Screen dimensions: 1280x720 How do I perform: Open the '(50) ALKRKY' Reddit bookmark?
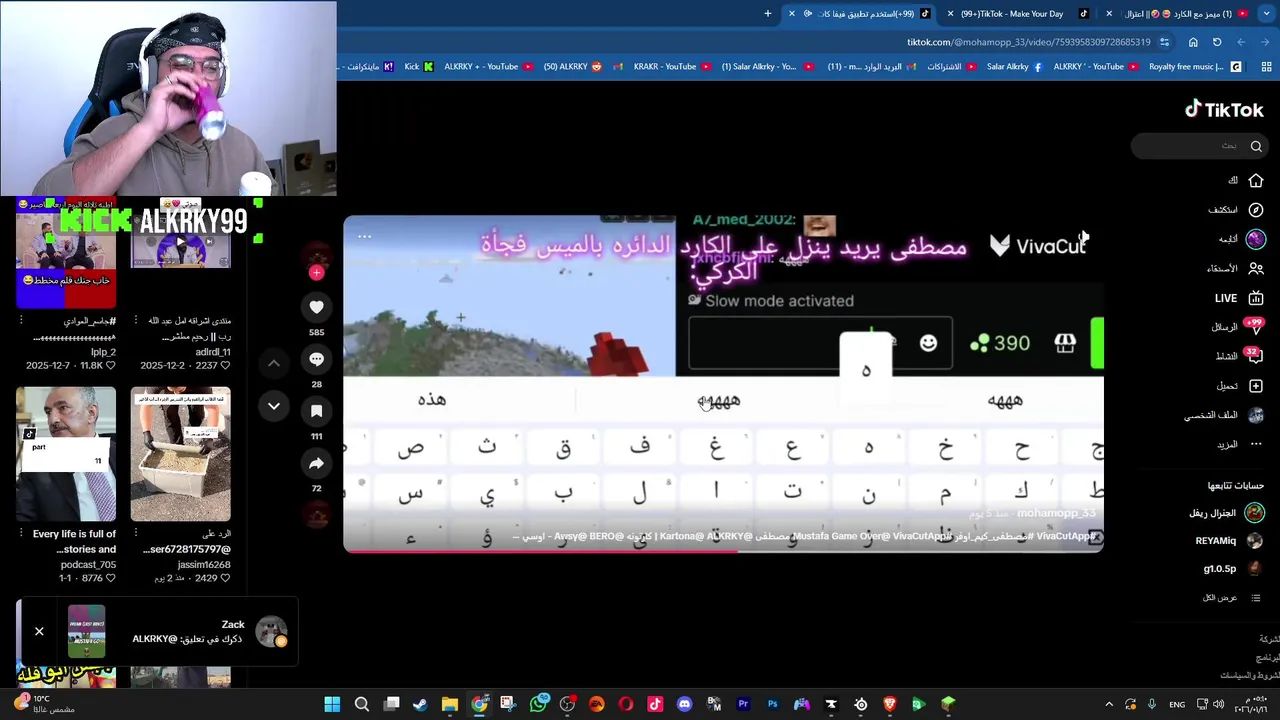(x=573, y=67)
